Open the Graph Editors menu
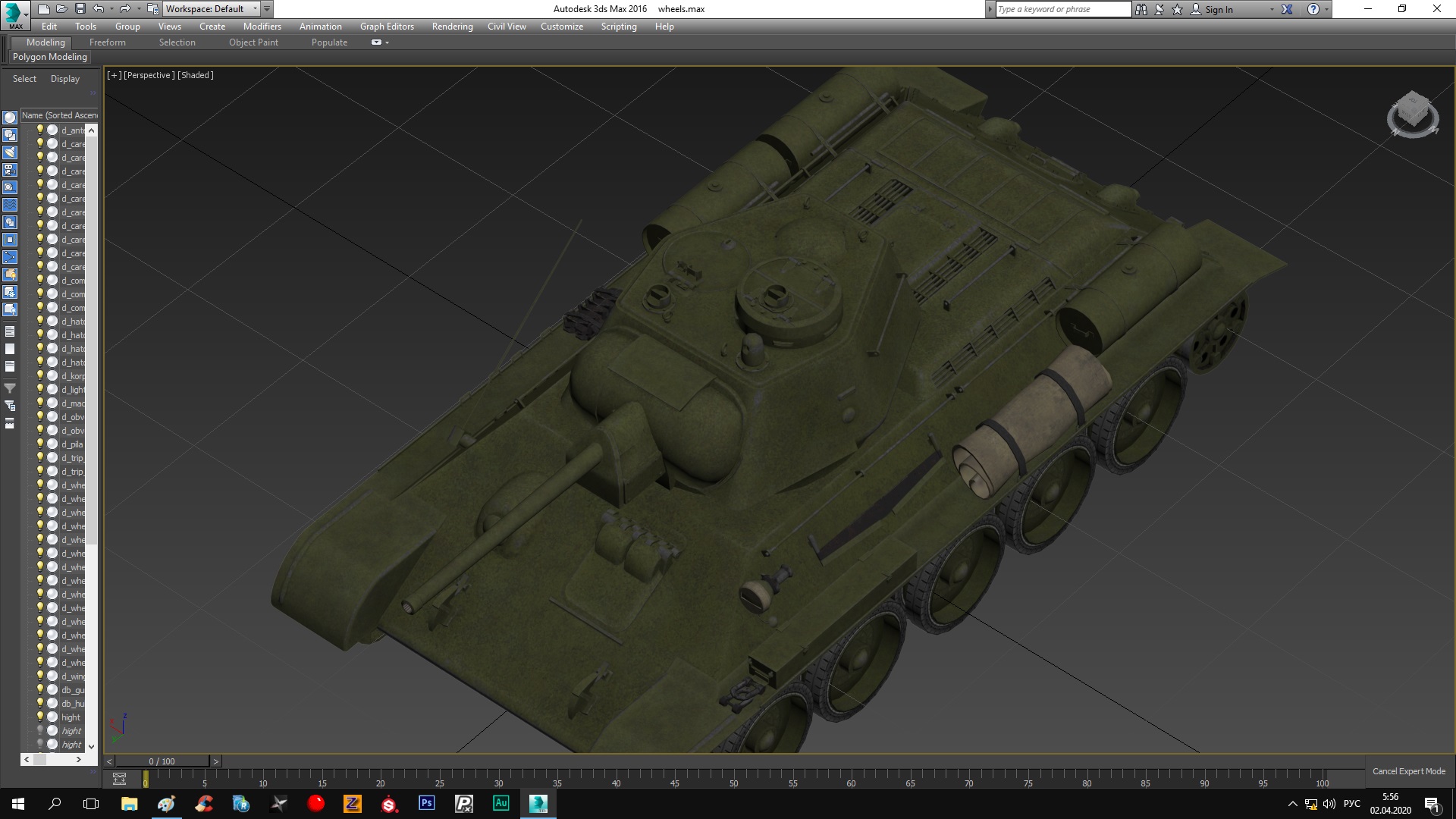This screenshot has width=1456, height=819. (387, 27)
